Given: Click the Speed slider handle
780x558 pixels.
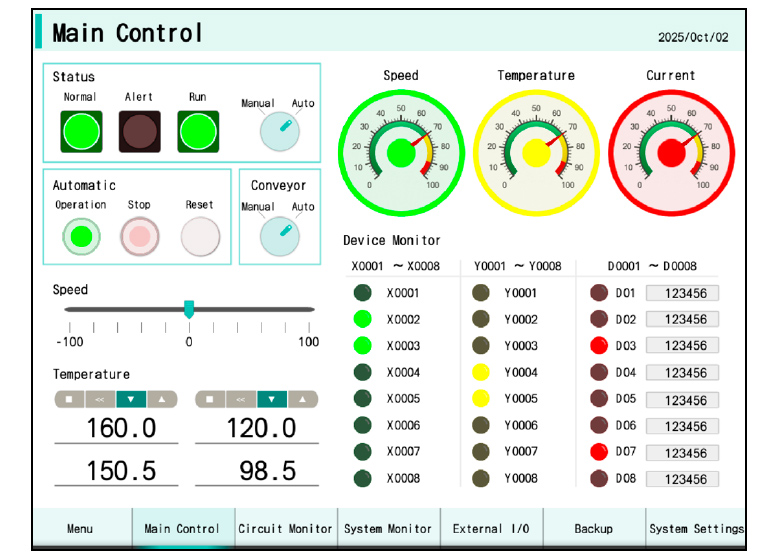Looking at the screenshot, I should pos(189,309).
